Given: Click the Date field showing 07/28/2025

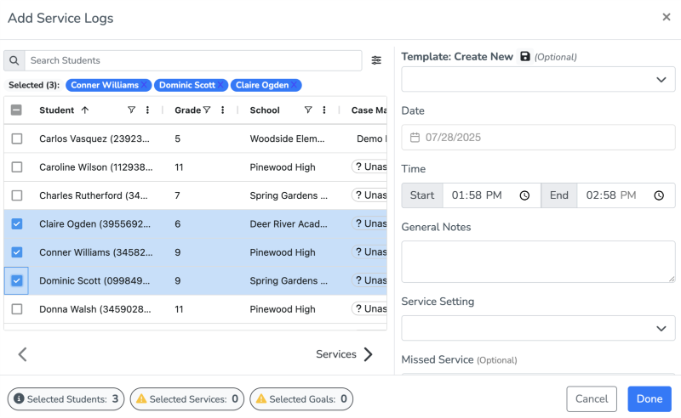Looking at the screenshot, I should (538, 137).
